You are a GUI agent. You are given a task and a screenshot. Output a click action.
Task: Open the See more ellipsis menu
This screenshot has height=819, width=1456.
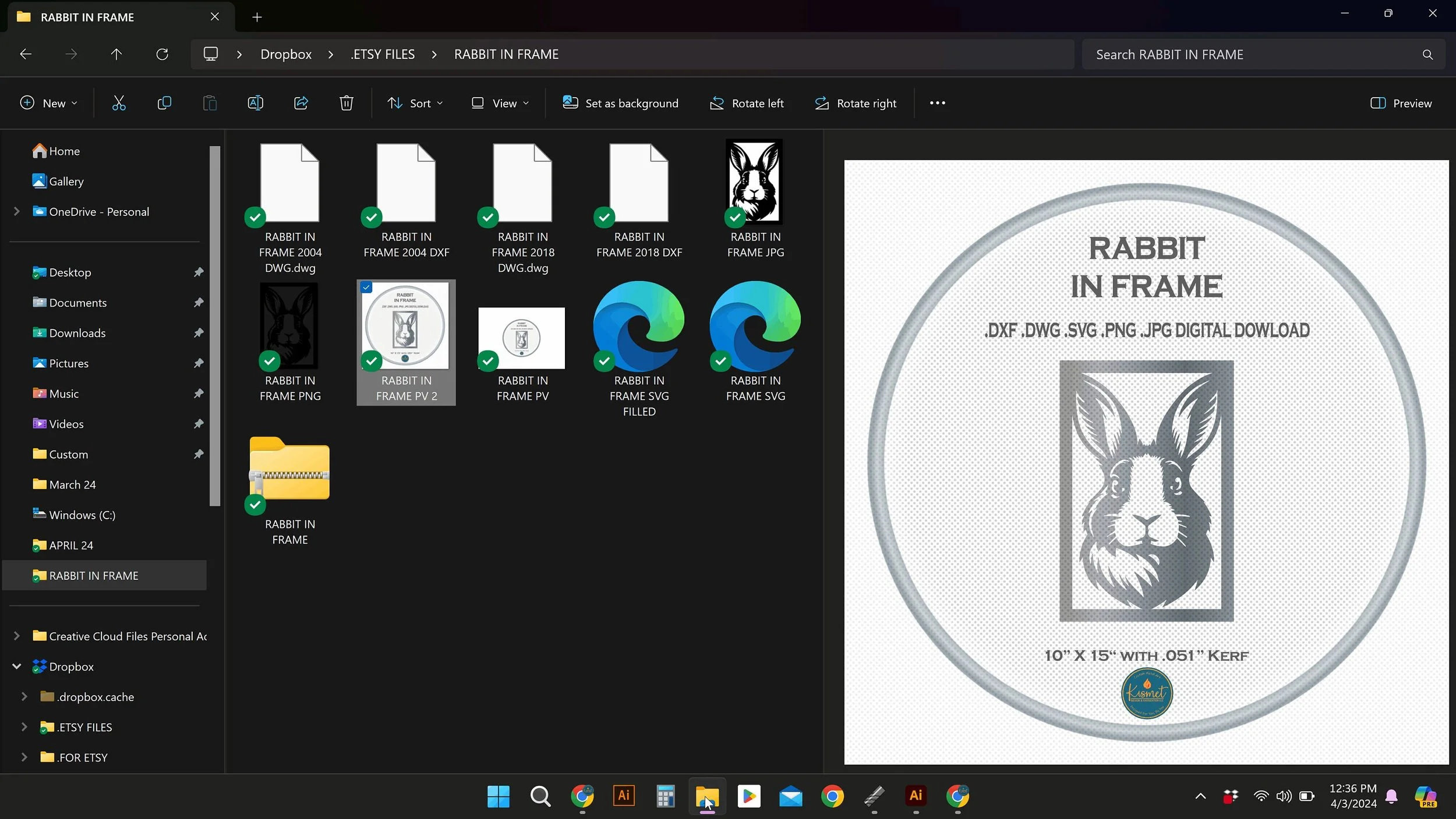point(937,103)
